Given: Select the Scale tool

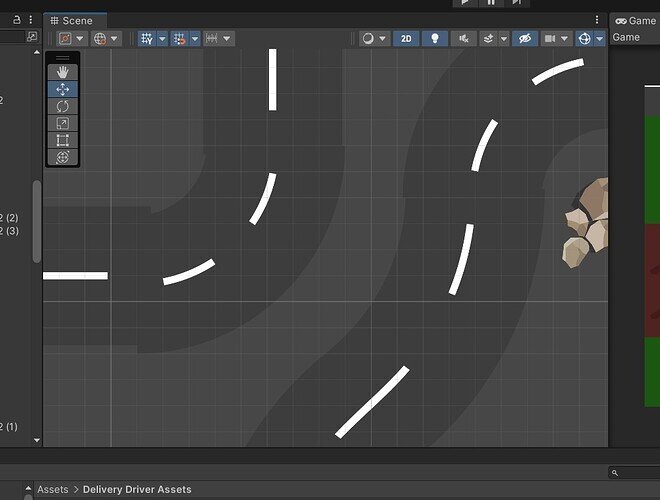Looking at the screenshot, I should tap(62, 123).
